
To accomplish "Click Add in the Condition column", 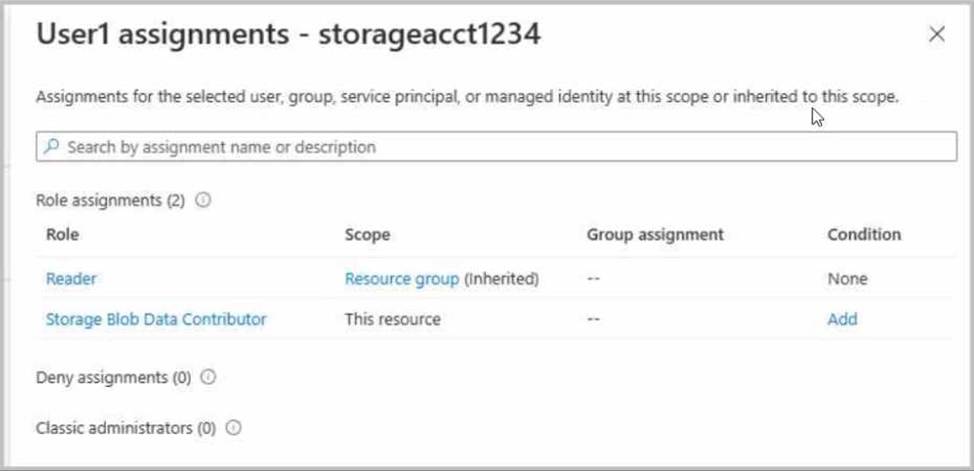I will click(x=842, y=320).
